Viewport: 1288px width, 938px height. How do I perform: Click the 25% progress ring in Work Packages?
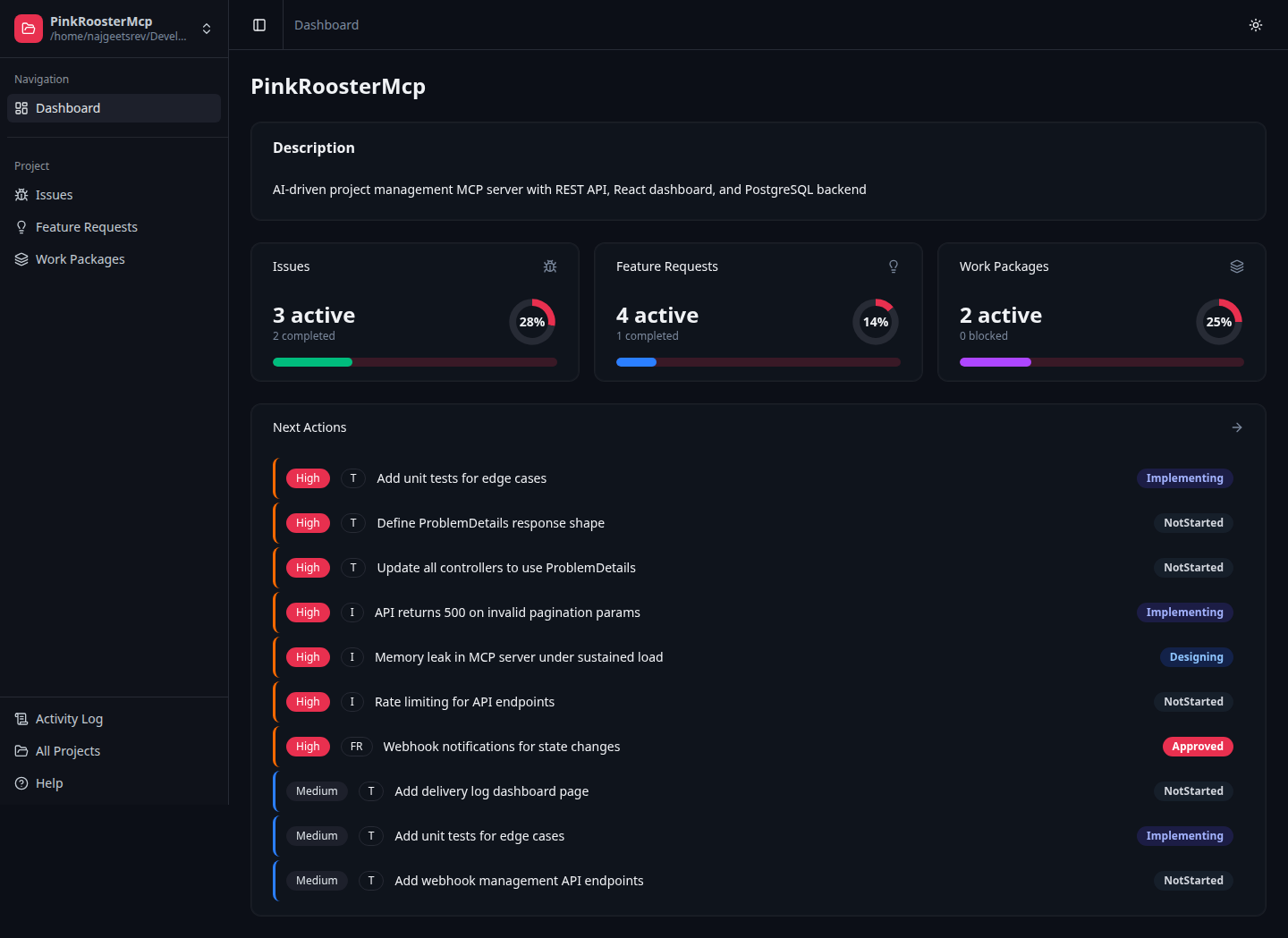(1219, 322)
